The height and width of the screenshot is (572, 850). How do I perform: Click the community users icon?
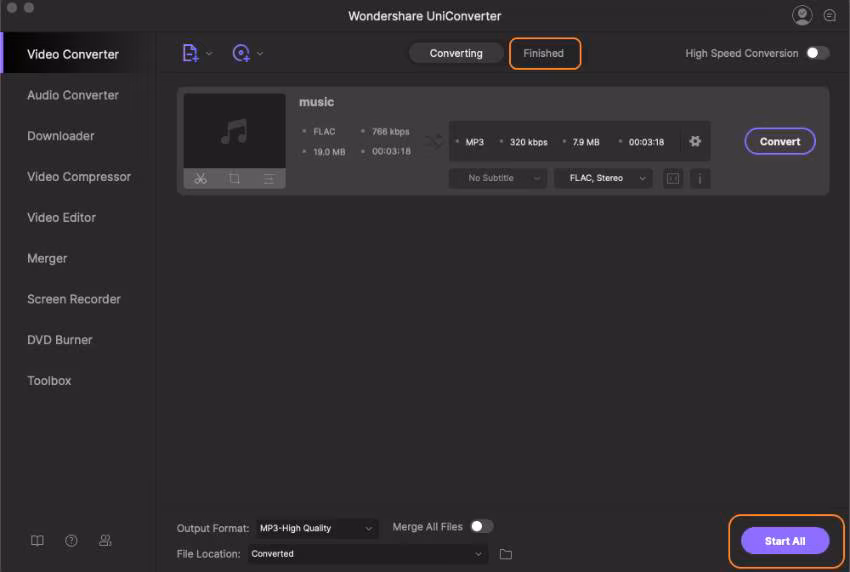click(x=105, y=541)
